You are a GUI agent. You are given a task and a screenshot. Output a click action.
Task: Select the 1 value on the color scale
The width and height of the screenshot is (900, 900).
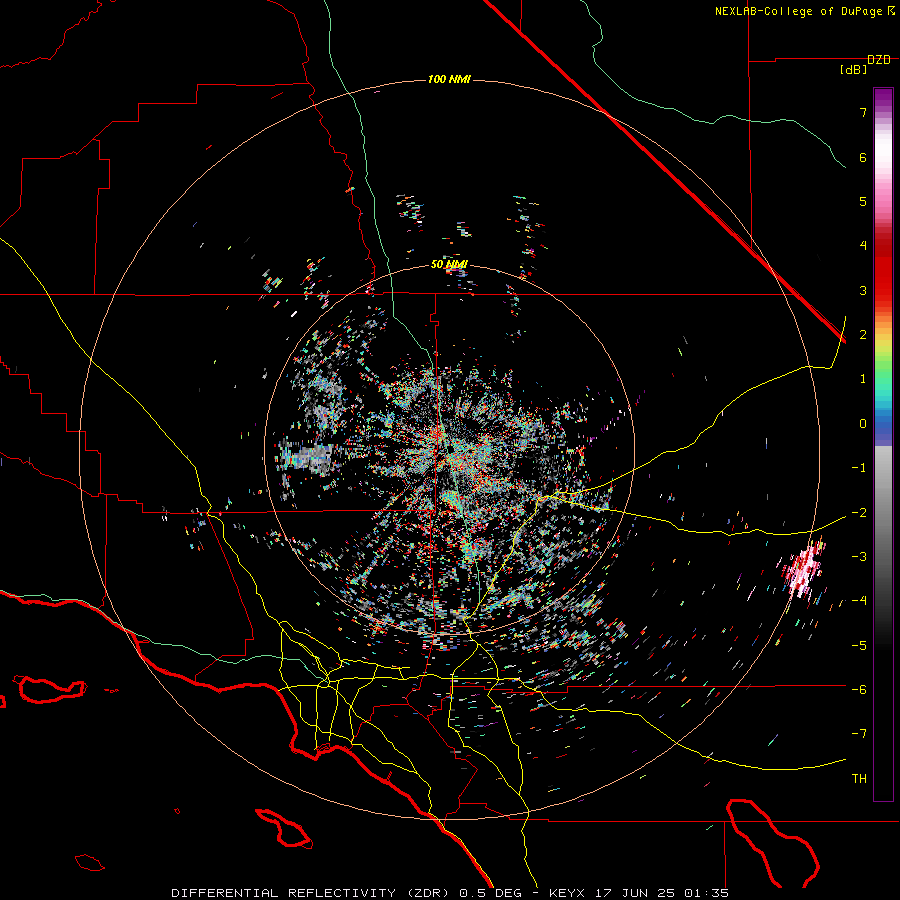click(862, 379)
